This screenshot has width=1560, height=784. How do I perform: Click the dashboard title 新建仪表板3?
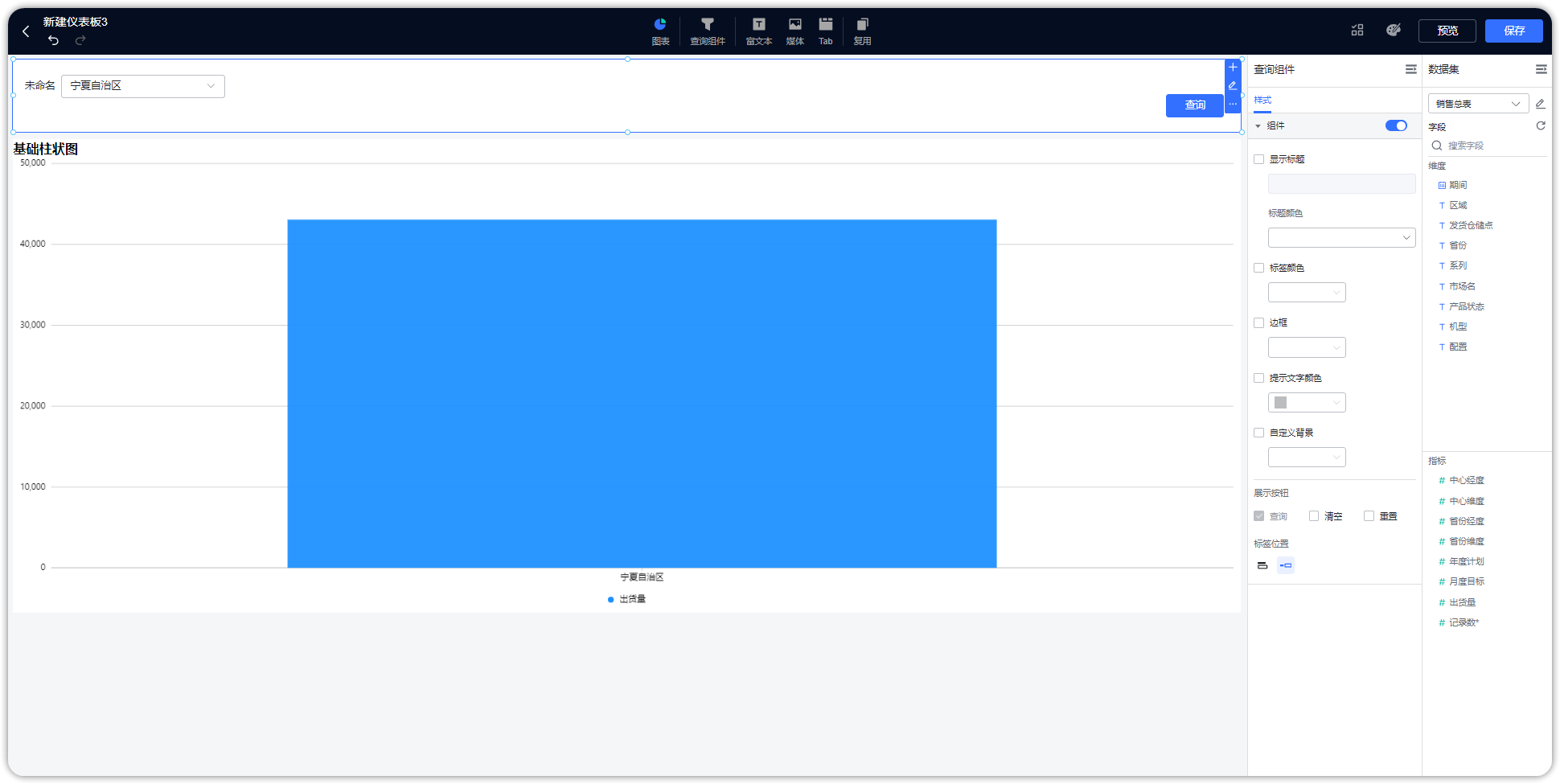76,22
